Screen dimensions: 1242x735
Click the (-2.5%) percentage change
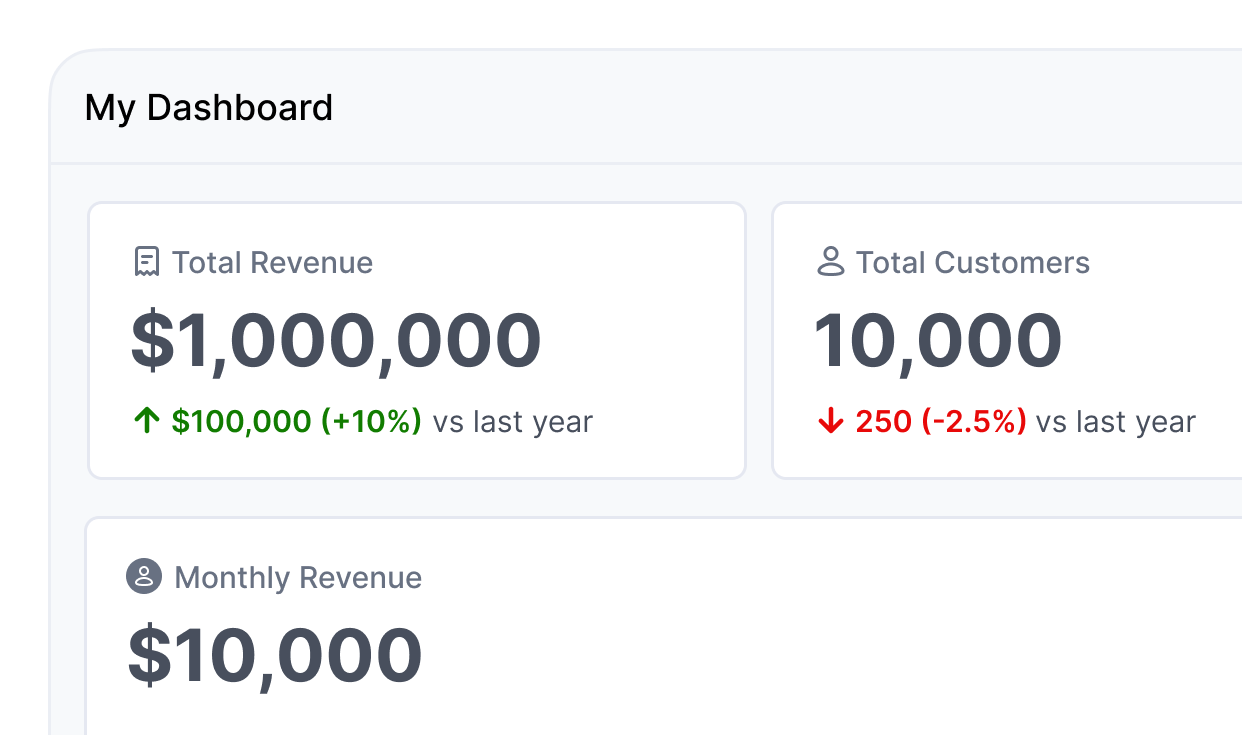pyautogui.click(x=973, y=422)
